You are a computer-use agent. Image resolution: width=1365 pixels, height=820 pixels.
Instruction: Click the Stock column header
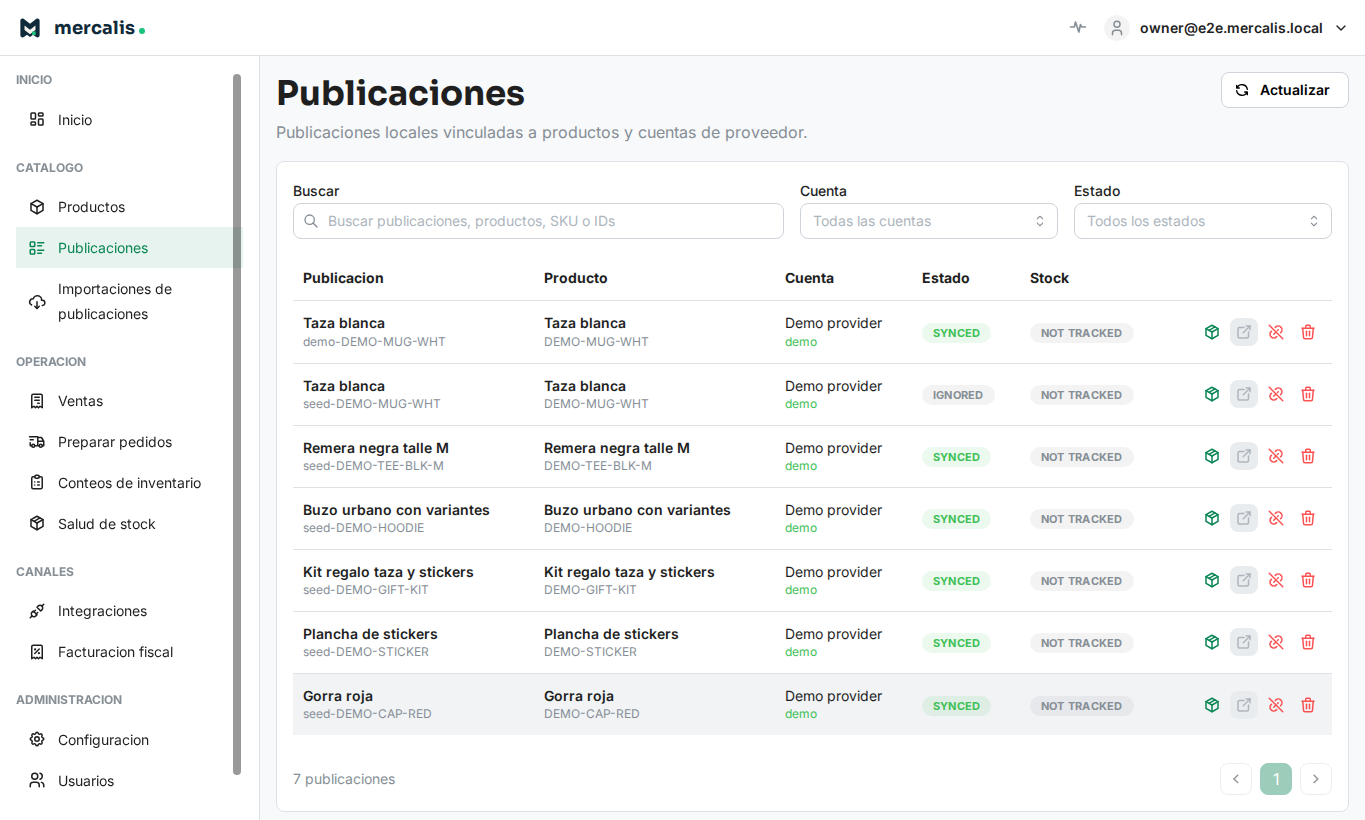[1049, 278]
